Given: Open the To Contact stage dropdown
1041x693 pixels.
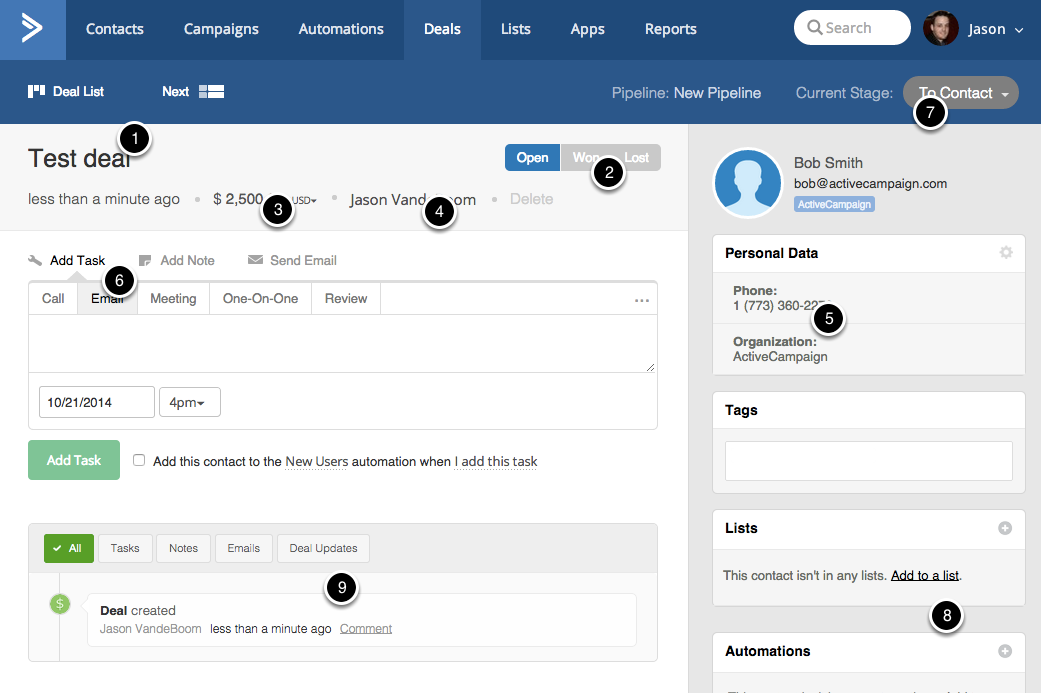Looking at the screenshot, I should pyautogui.click(x=961, y=93).
